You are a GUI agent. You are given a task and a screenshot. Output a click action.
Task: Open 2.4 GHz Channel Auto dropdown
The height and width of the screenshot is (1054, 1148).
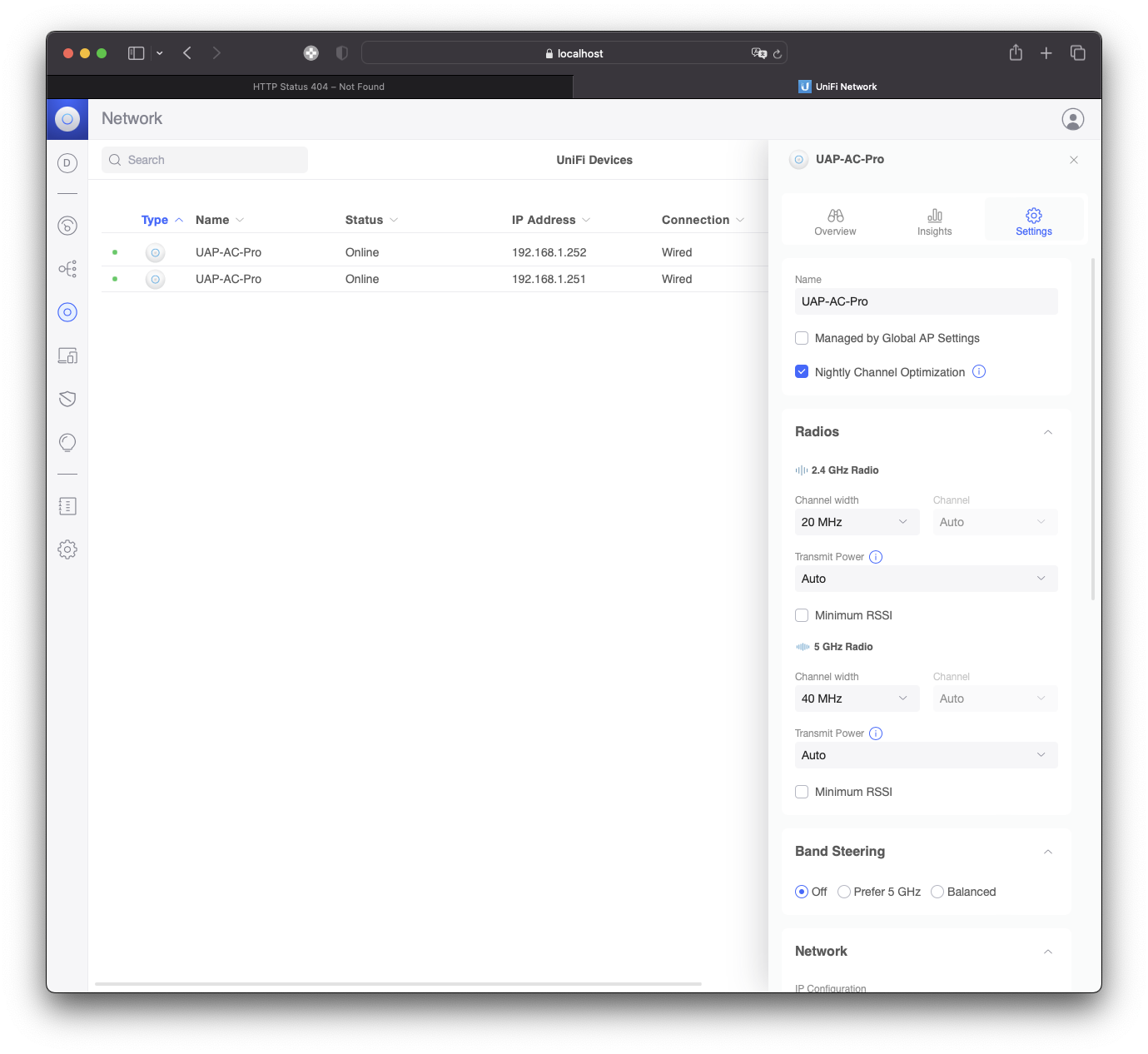(x=995, y=522)
